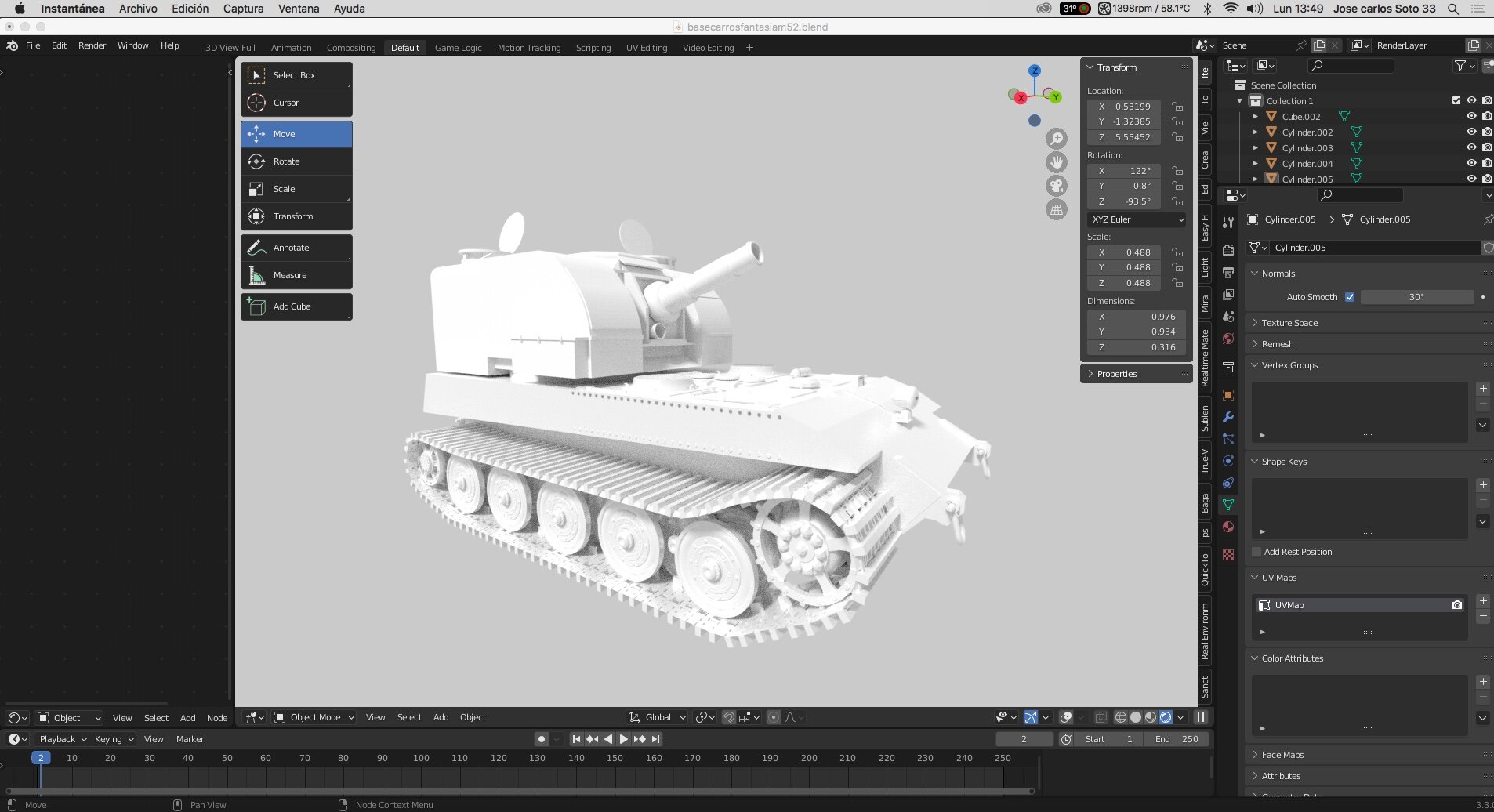The image size is (1494, 812).
Task: Toggle UVMap active render camera icon
Action: click(x=1456, y=605)
